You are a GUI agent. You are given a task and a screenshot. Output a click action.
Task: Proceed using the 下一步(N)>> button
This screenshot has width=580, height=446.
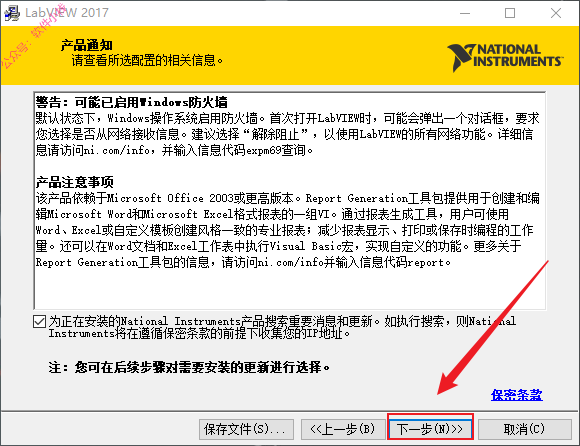click(430, 429)
